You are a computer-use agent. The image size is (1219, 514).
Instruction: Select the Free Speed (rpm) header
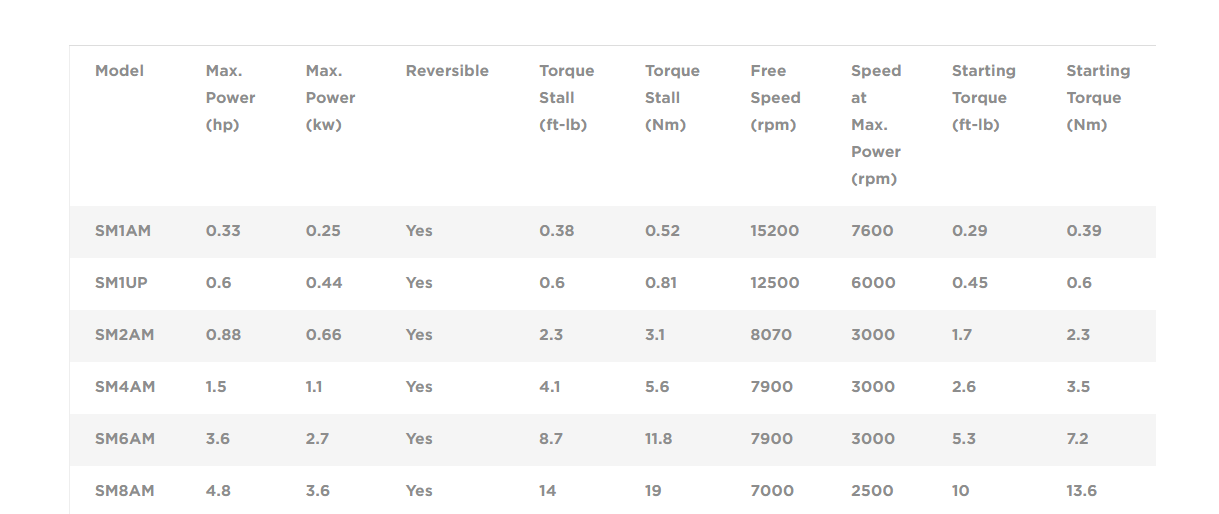[775, 98]
